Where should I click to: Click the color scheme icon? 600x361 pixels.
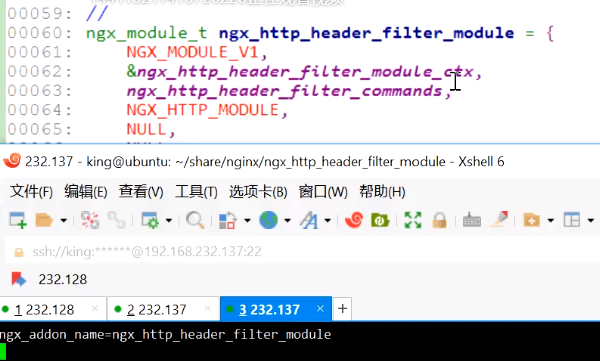[x=227, y=221]
